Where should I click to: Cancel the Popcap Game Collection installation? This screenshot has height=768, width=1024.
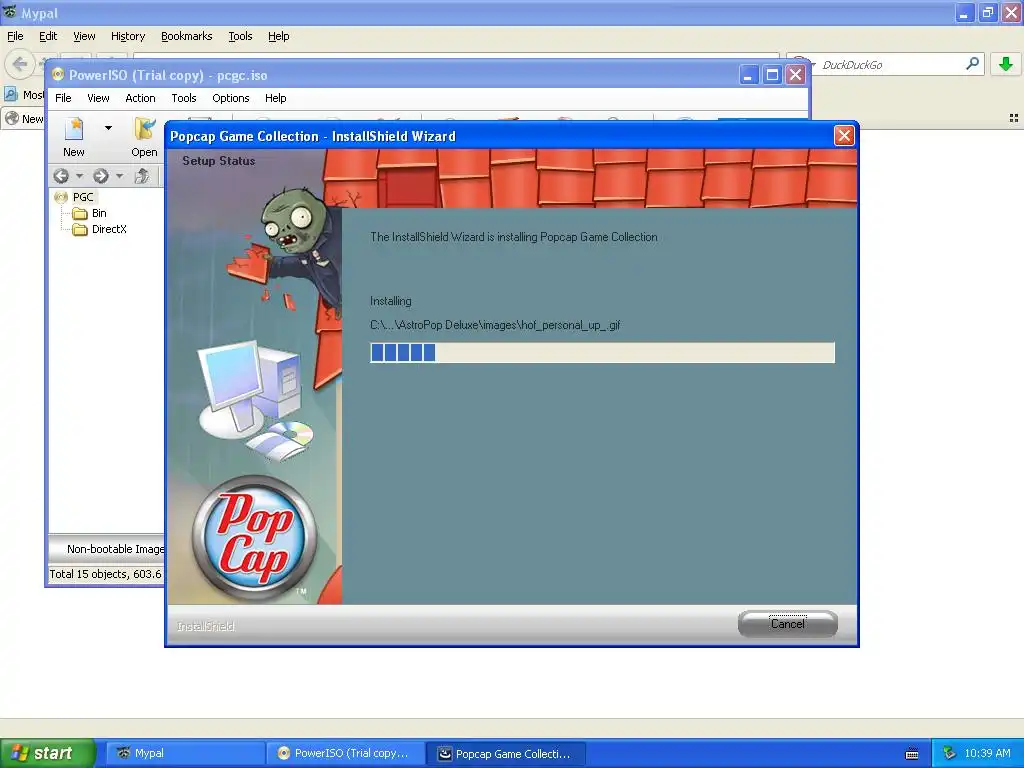tap(788, 624)
